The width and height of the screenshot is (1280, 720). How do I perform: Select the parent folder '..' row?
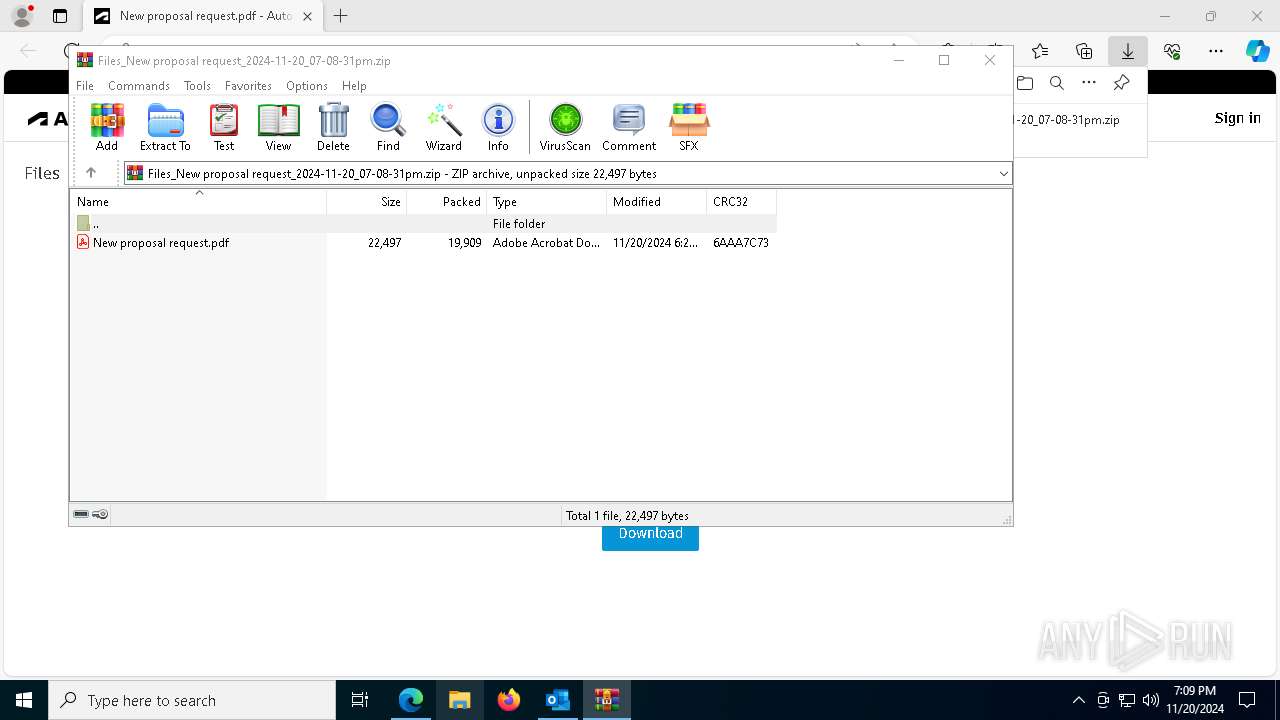[x=424, y=223]
